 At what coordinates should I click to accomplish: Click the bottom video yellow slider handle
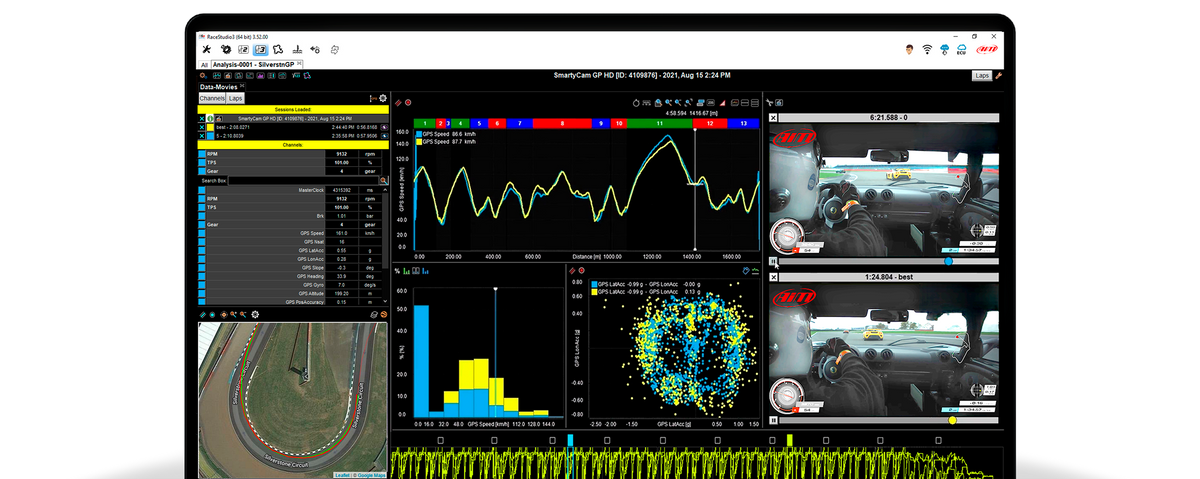[952, 420]
